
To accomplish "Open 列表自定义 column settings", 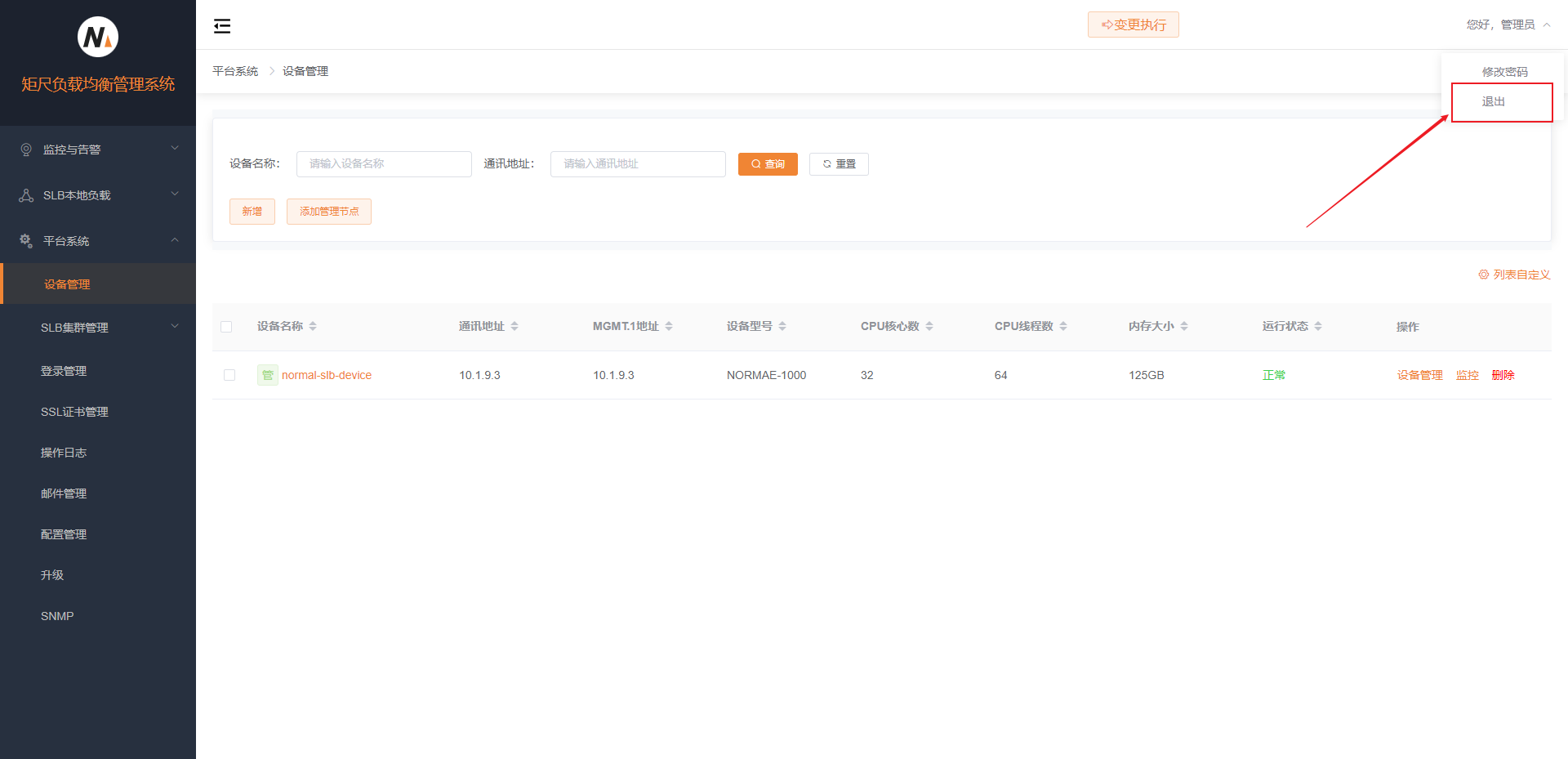I will click(1514, 275).
